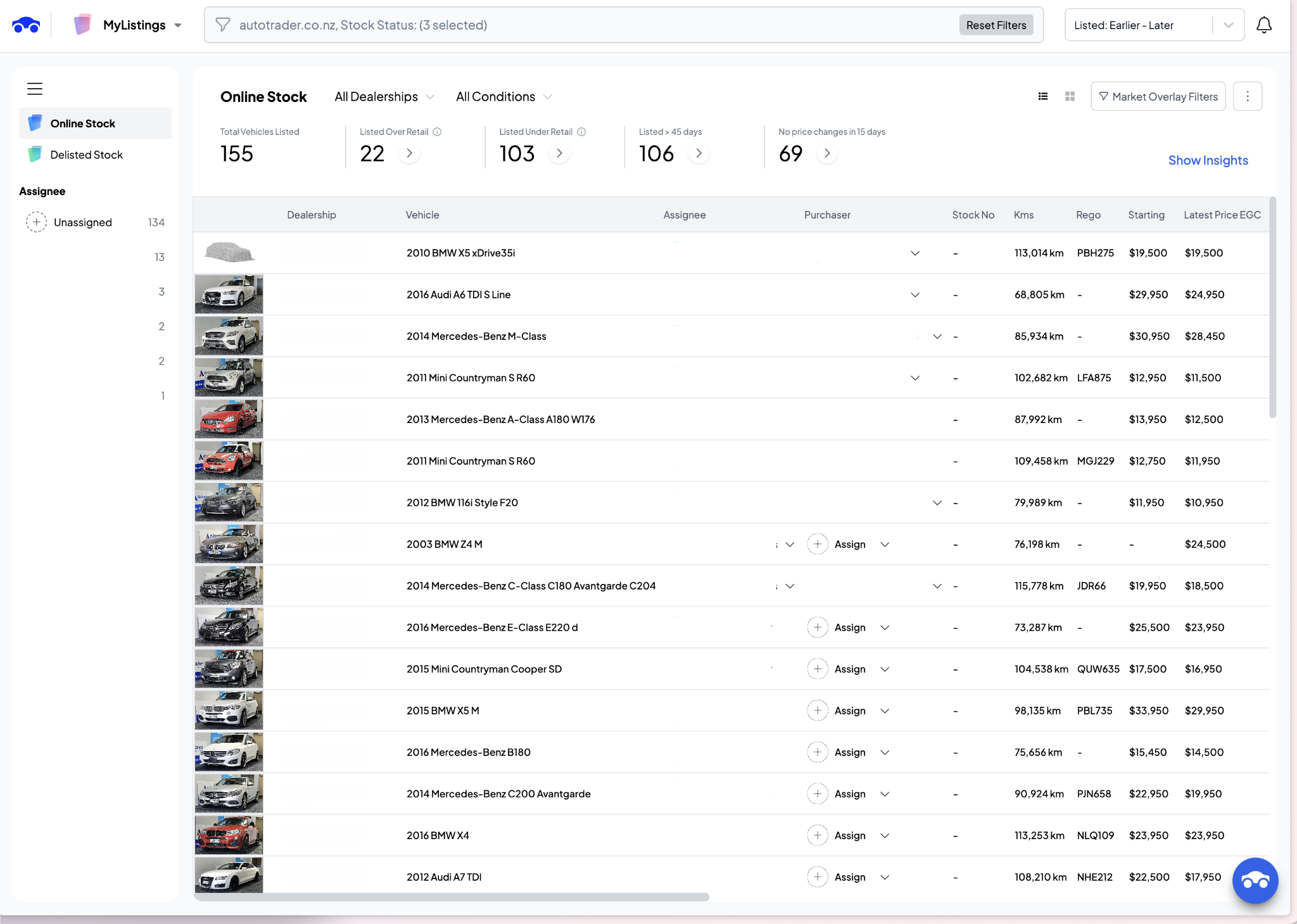Click Reset Filters button
Image resolution: width=1297 pixels, height=924 pixels.
coord(996,25)
